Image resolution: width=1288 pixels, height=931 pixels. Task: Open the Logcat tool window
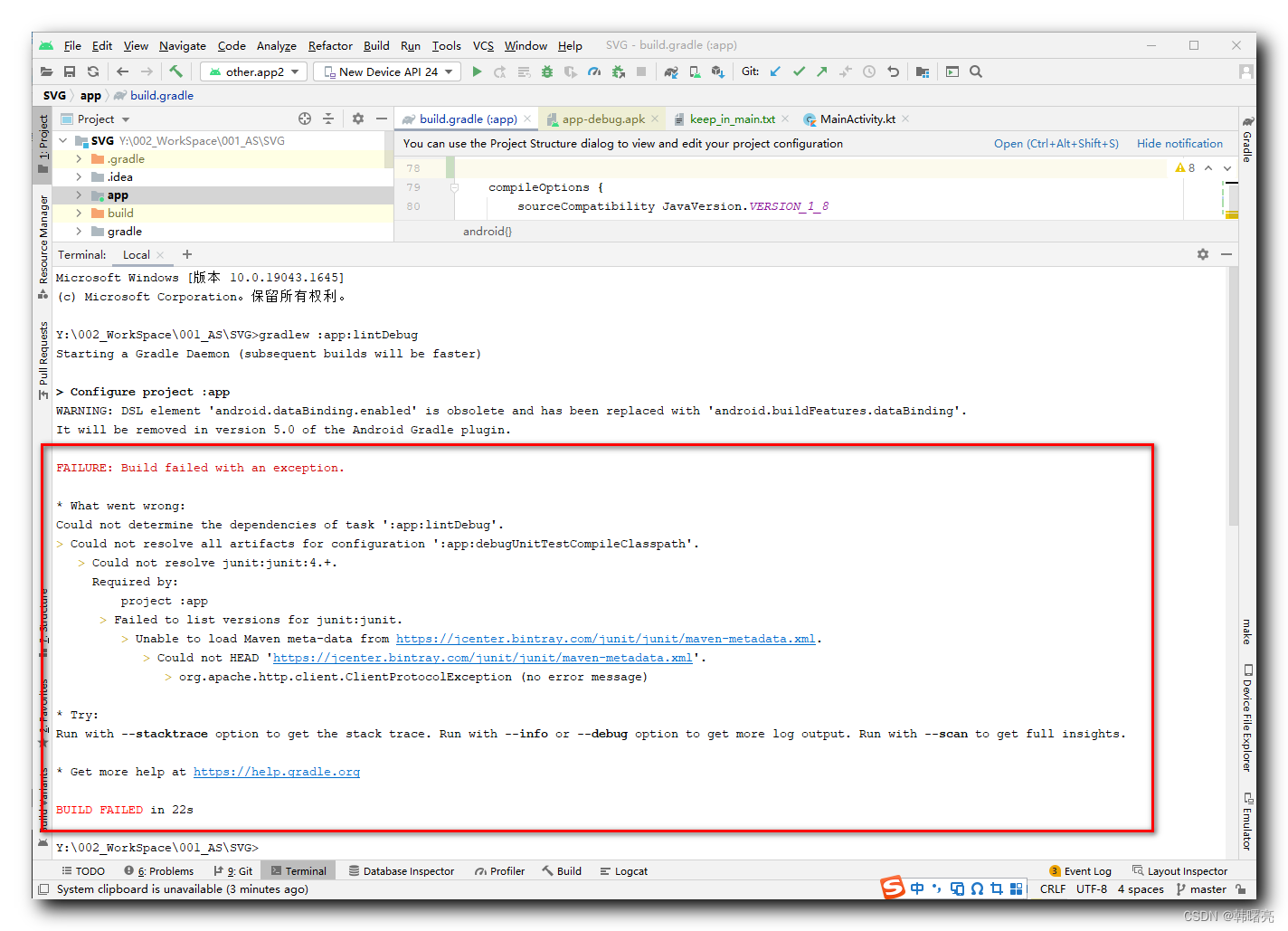624,870
